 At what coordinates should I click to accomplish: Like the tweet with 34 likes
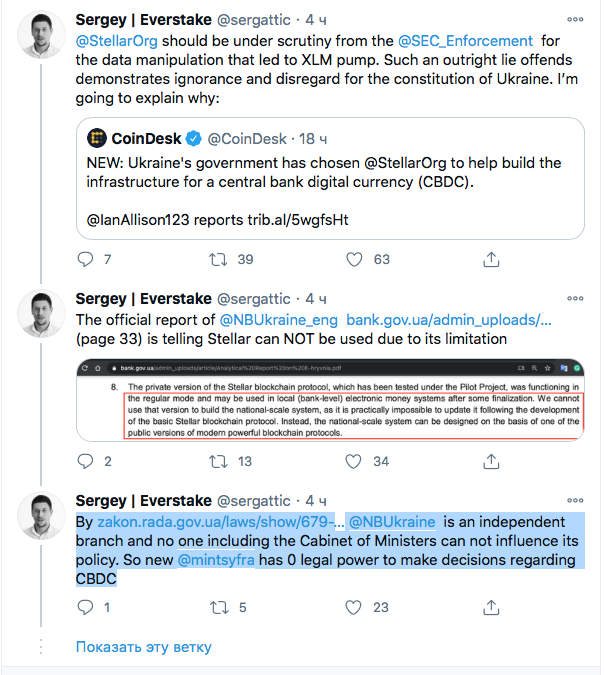(353, 461)
